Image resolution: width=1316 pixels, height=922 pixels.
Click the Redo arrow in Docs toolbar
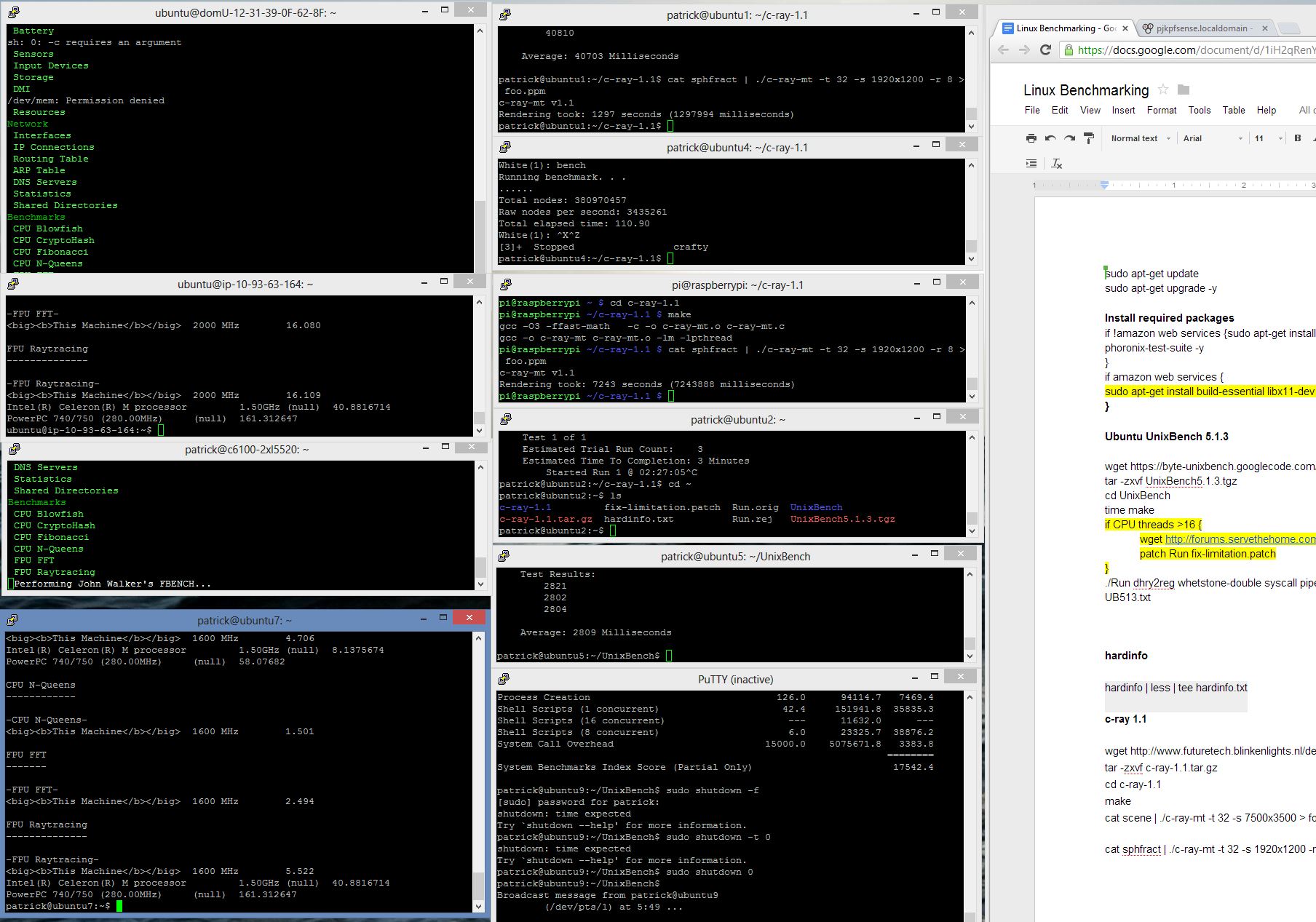[x=1069, y=138]
